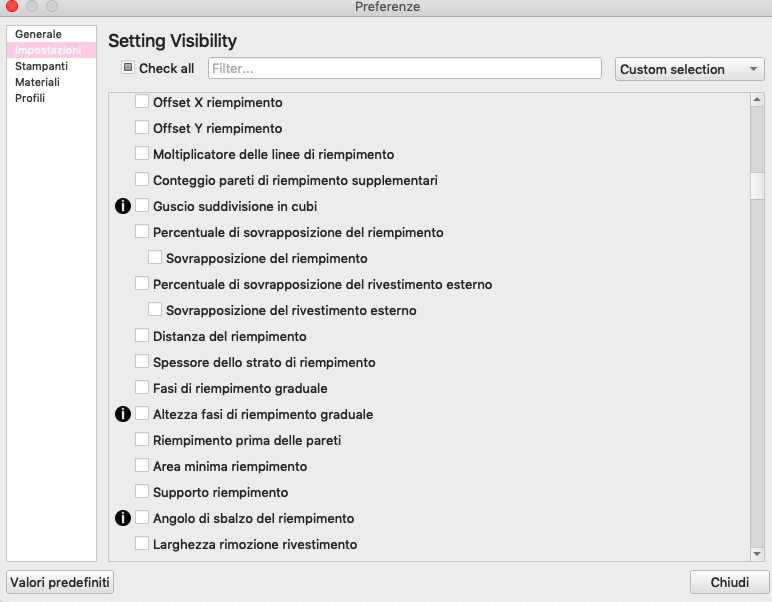This screenshot has width=772, height=602.
Task: Toggle the Check all checkbox
Action: click(x=128, y=68)
